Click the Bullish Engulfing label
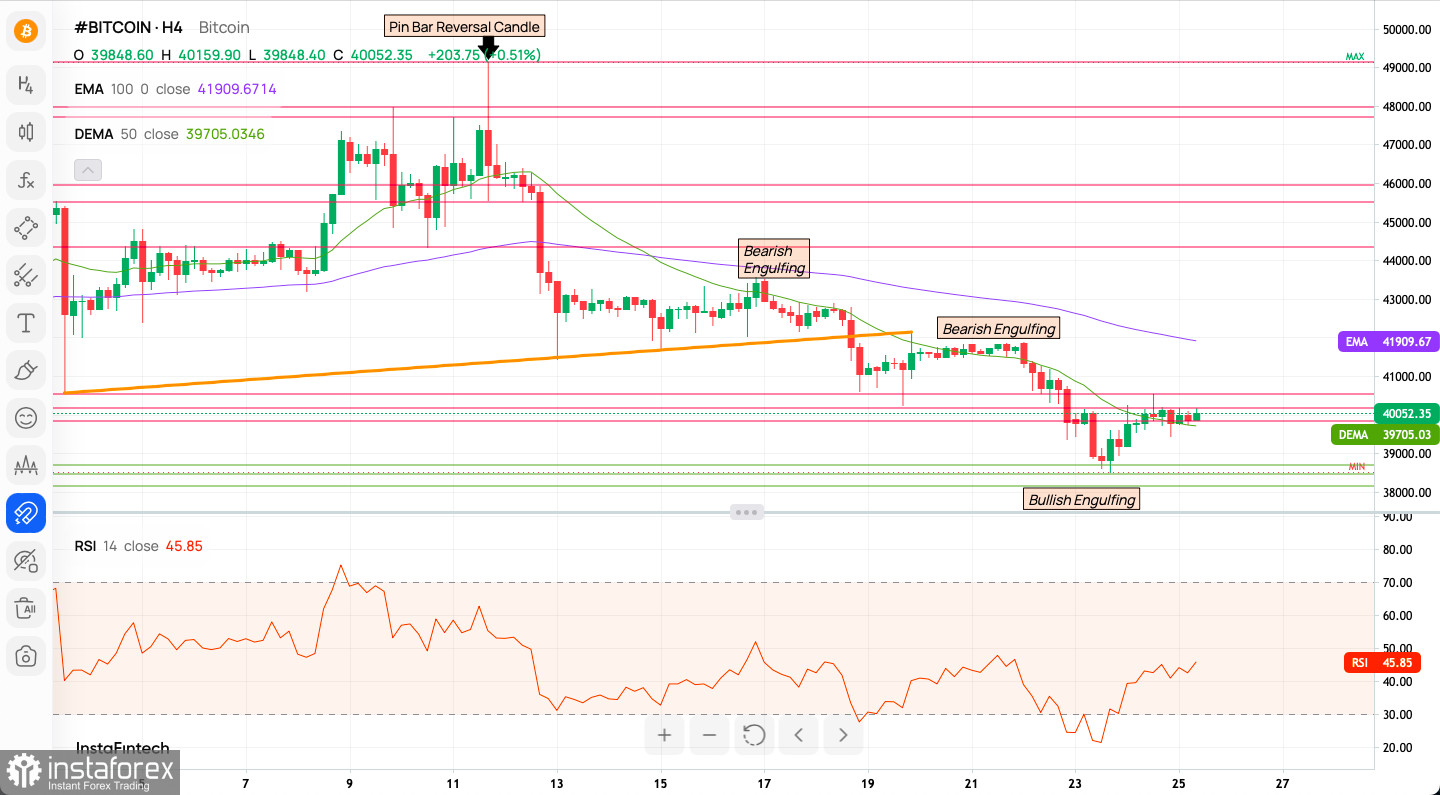 click(x=1082, y=499)
